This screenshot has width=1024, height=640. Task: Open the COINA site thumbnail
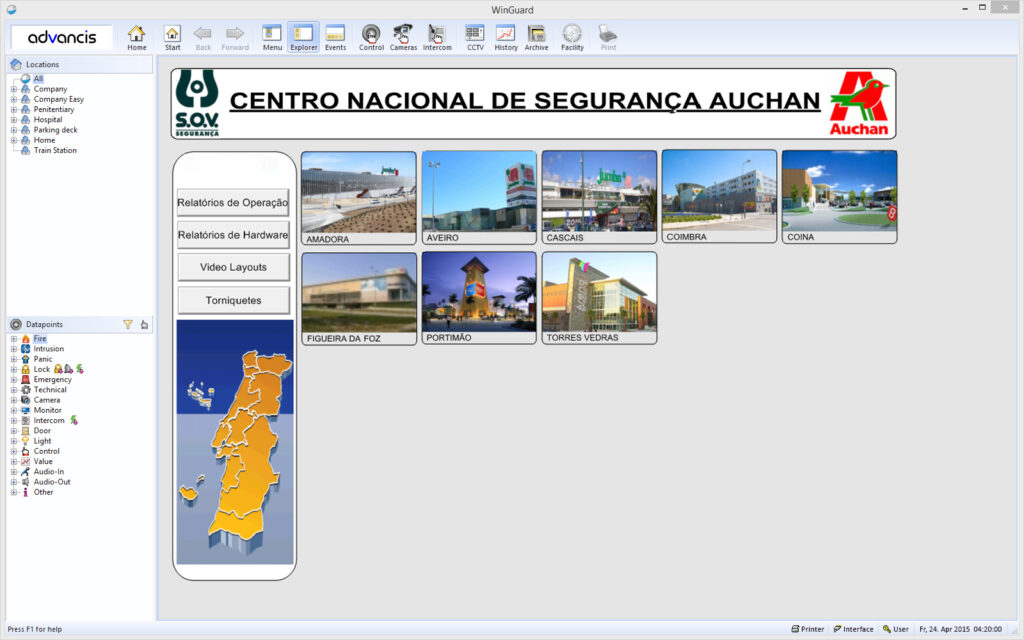click(x=840, y=197)
